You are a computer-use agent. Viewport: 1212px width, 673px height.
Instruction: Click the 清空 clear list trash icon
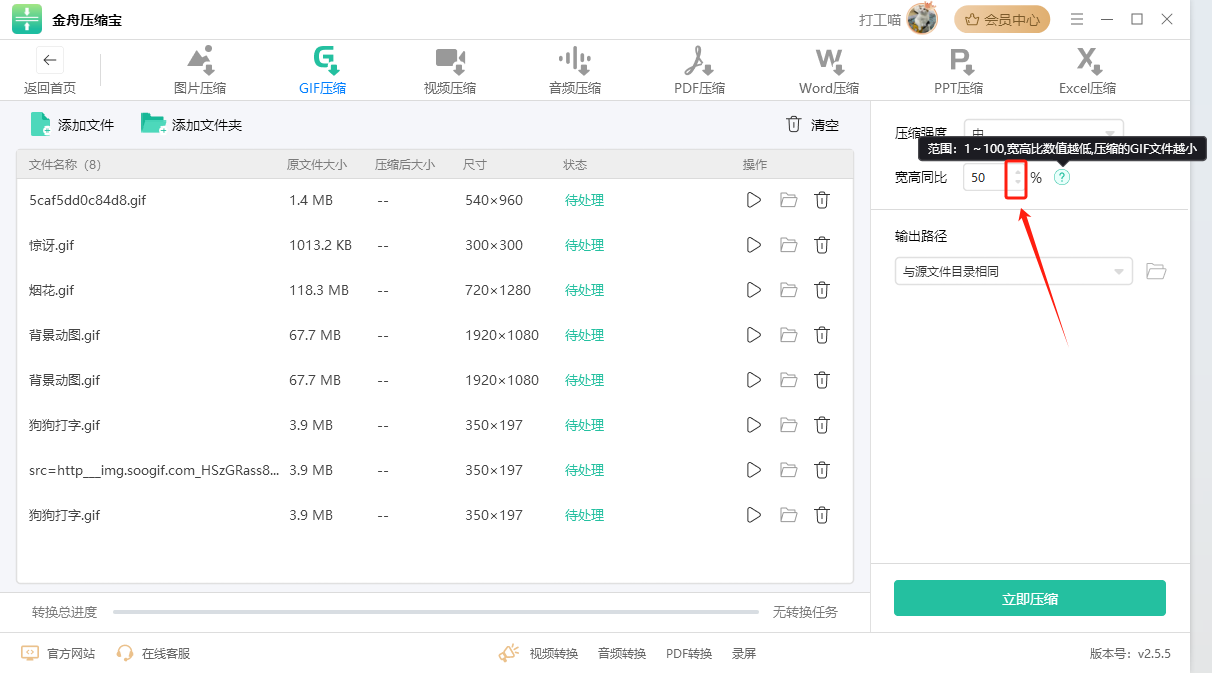coord(794,125)
